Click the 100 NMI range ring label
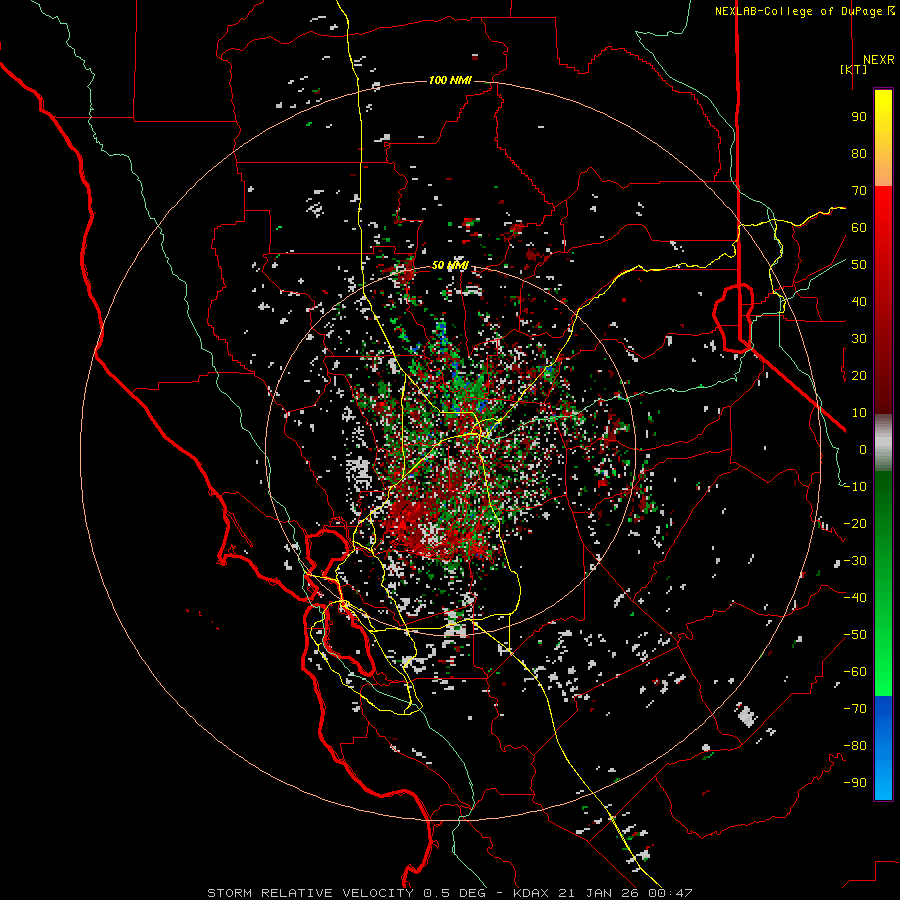The image size is (900, 900). pyautogui.click(x=450, y=80)
